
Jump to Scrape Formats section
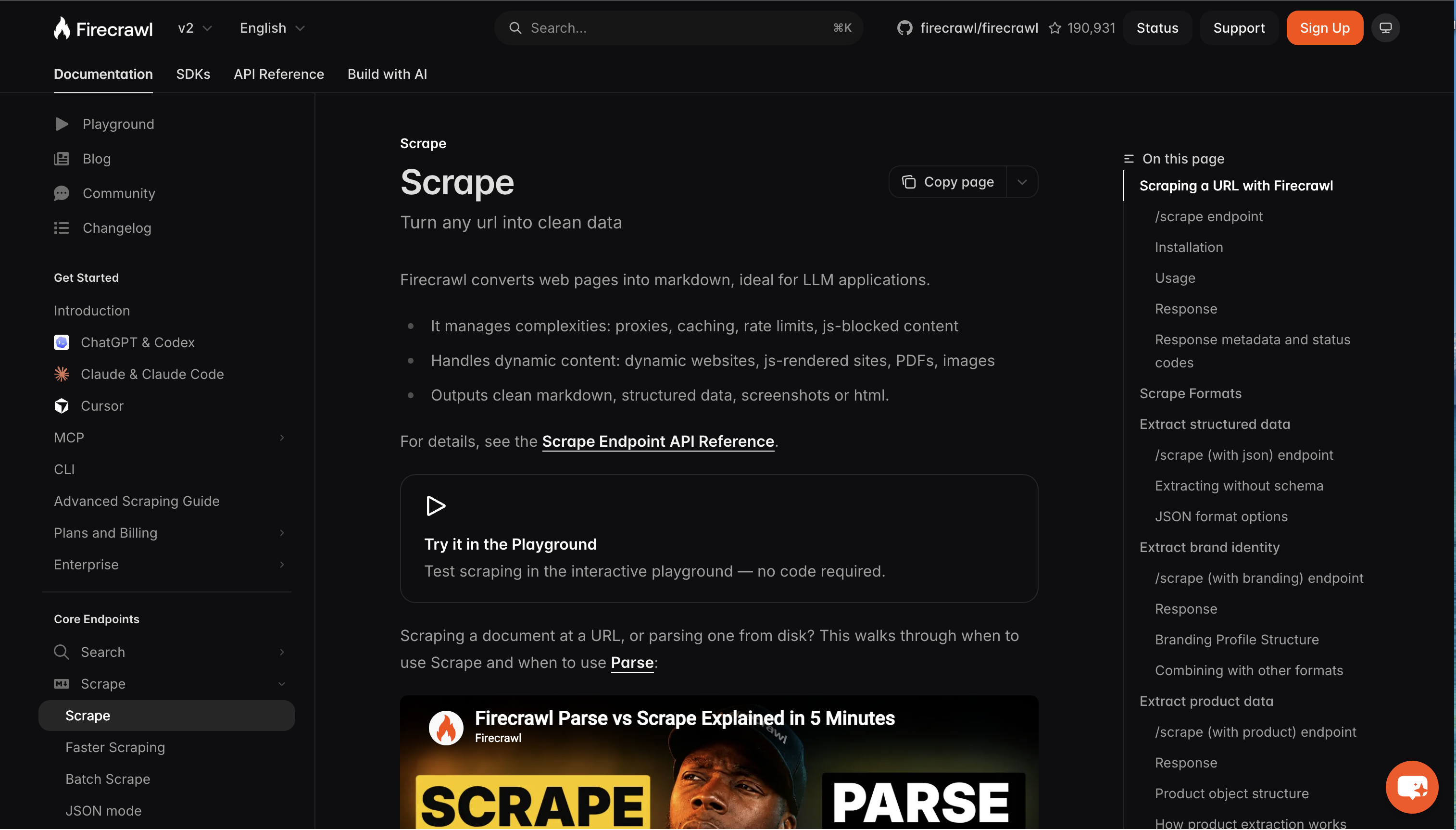pos(1190,393)
